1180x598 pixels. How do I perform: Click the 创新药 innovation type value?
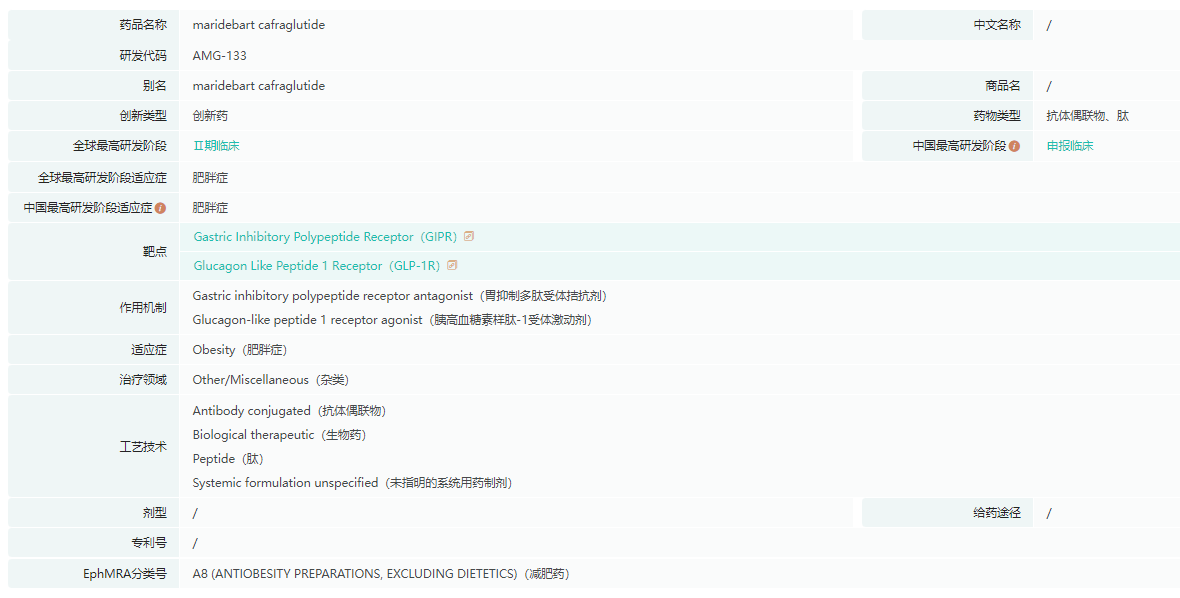point(210,116)
